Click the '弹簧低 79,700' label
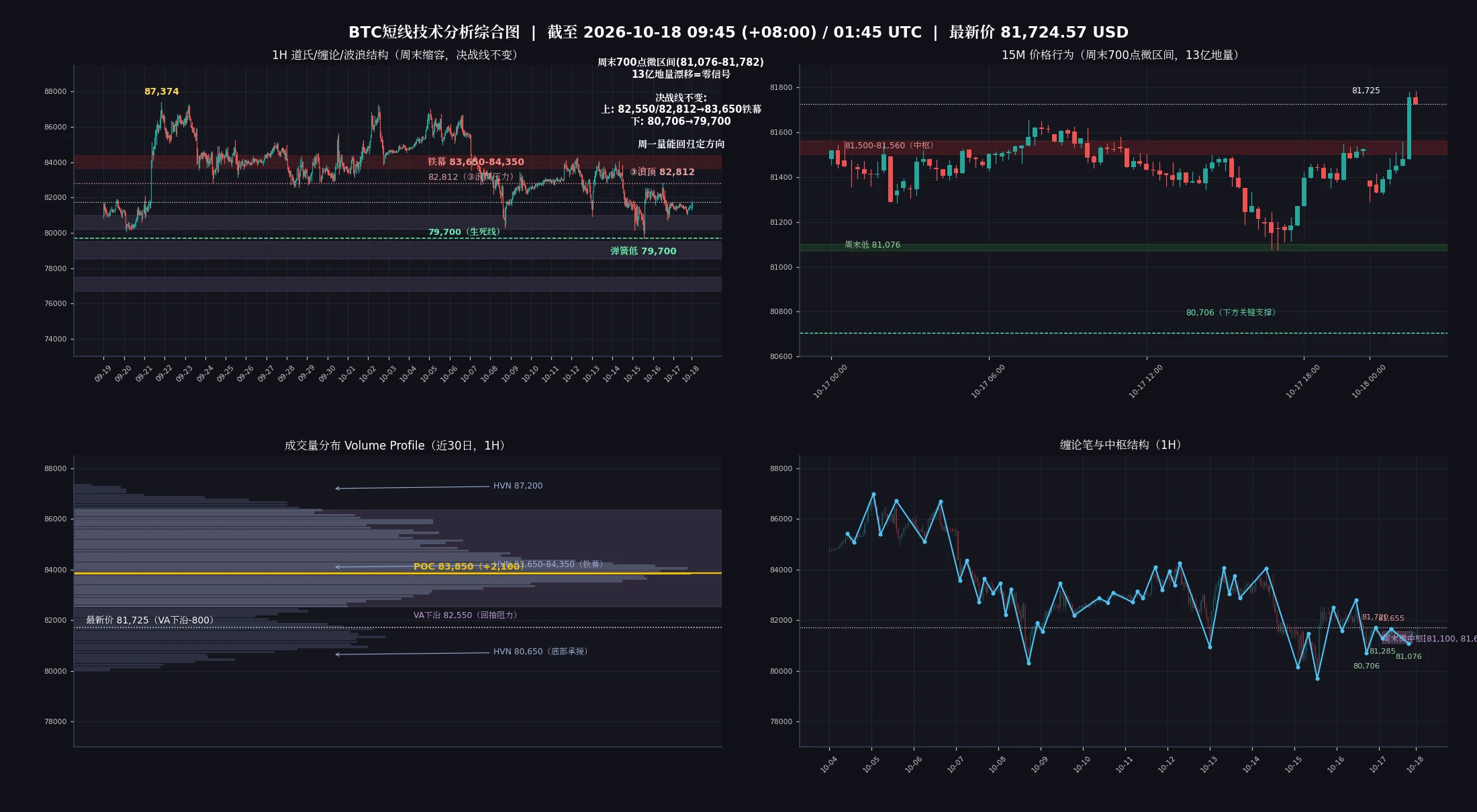The height and width of the screenshot is (812, 1477). point(643,251)
